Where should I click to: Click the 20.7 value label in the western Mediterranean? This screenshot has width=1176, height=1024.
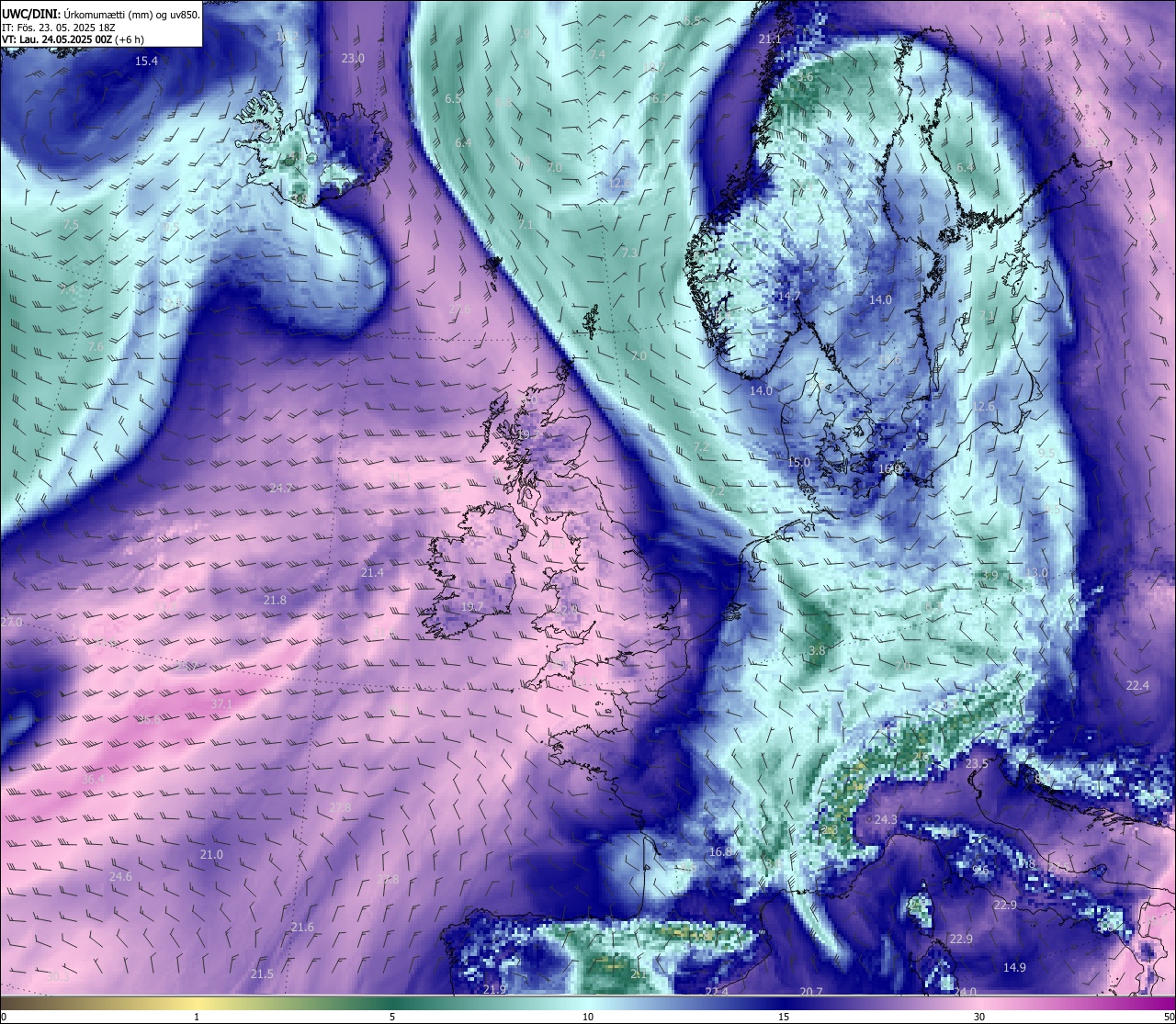pos(811,992)
